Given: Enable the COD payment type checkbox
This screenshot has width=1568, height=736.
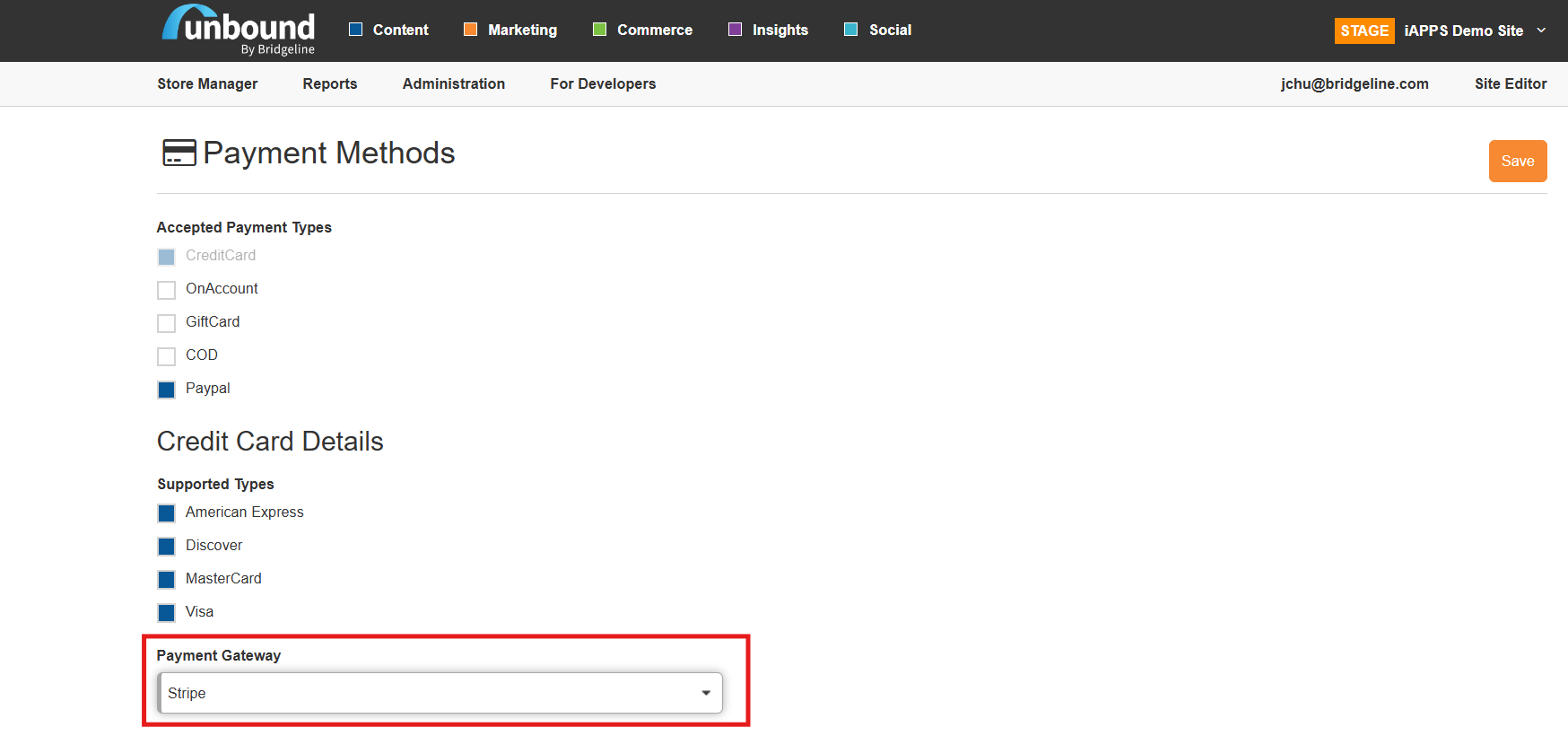Looking at the screenshot, I should 166,356.
